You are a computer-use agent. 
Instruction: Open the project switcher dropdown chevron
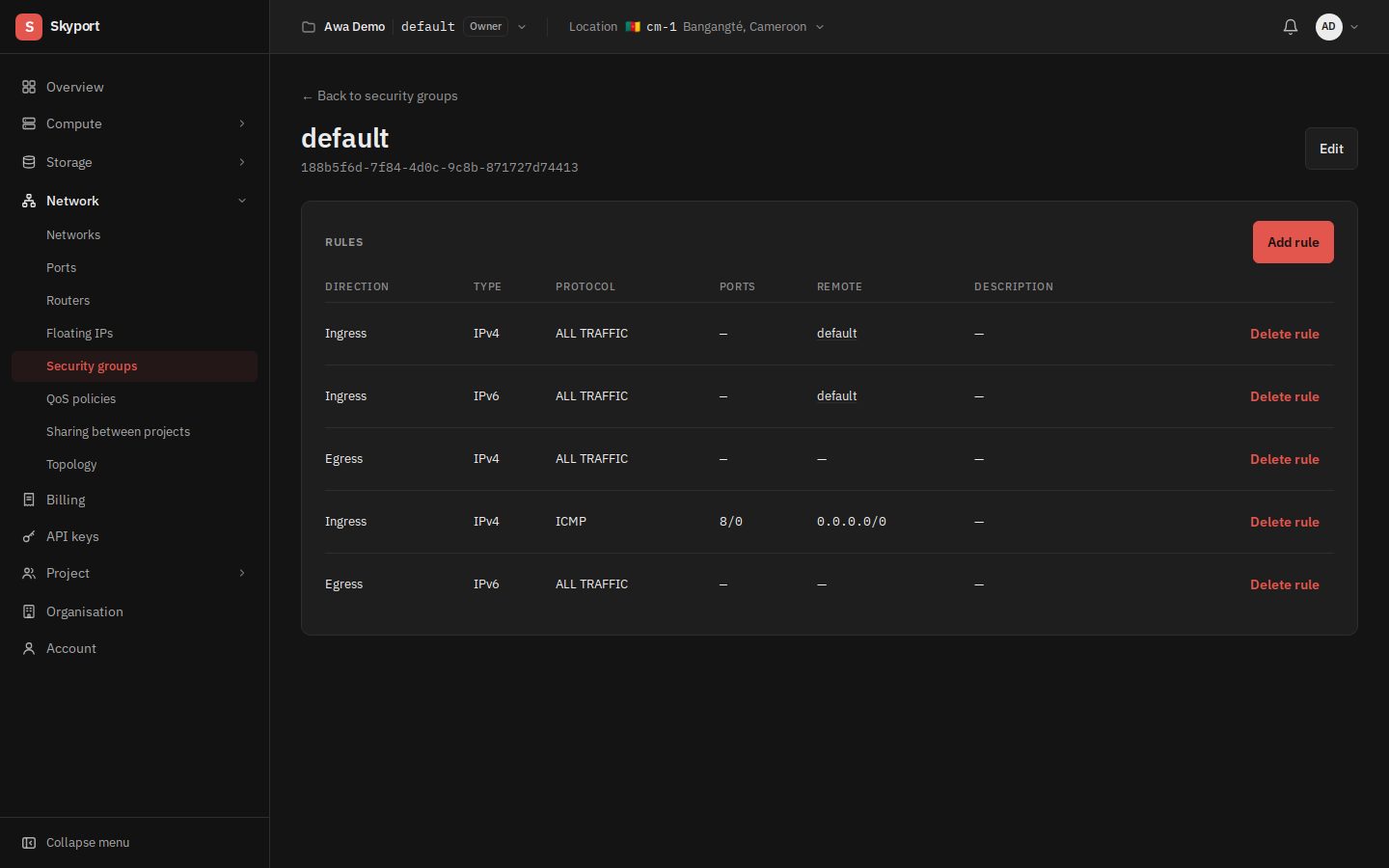522,27
